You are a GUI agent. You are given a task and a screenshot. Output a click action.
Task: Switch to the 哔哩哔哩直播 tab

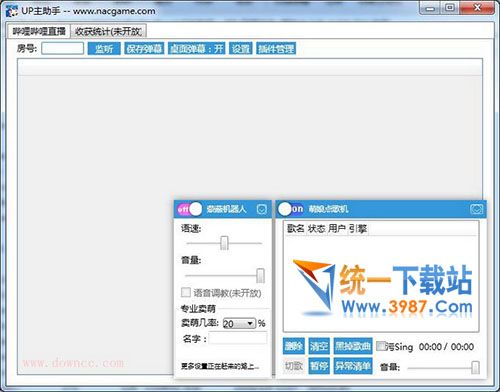tap(39, 31)
